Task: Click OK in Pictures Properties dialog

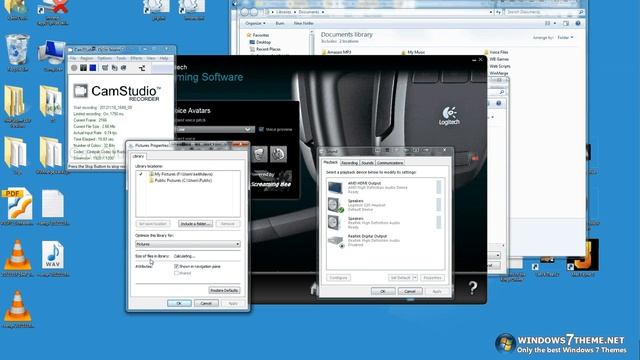Action: point(179,303)
